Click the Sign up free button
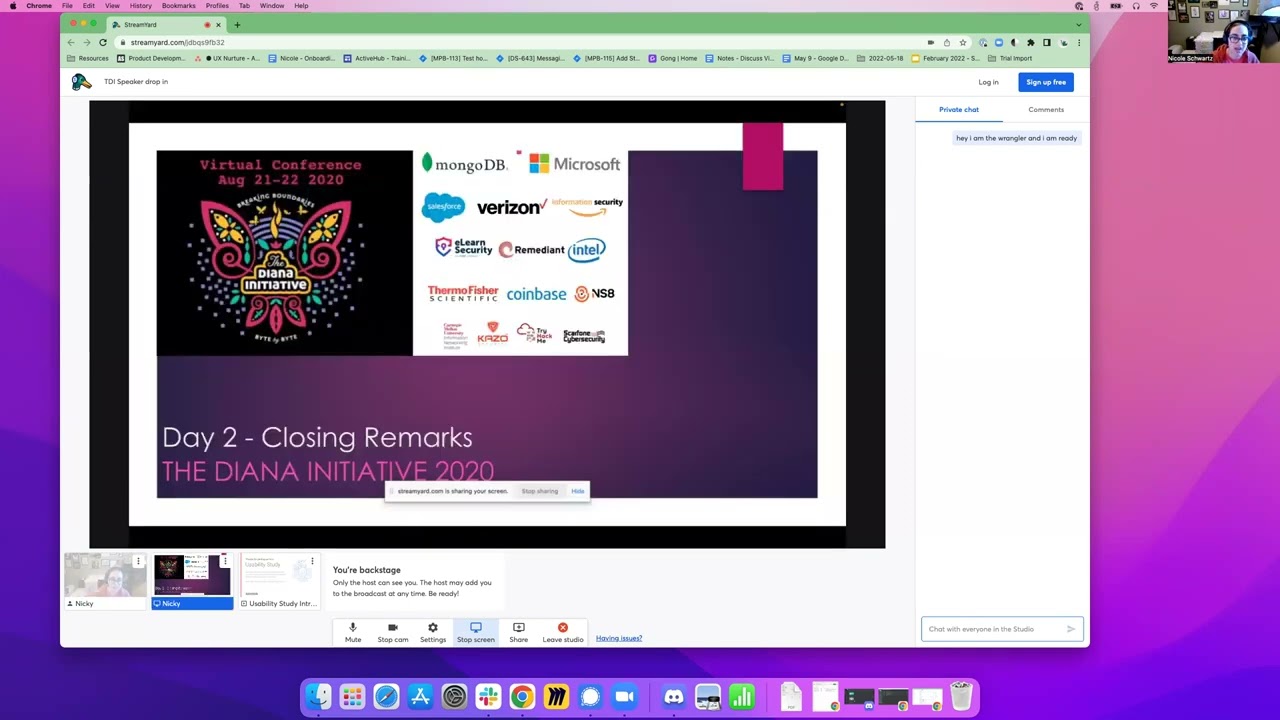1280x720 pixels. pyautogui.click(x=1046, y=82)
